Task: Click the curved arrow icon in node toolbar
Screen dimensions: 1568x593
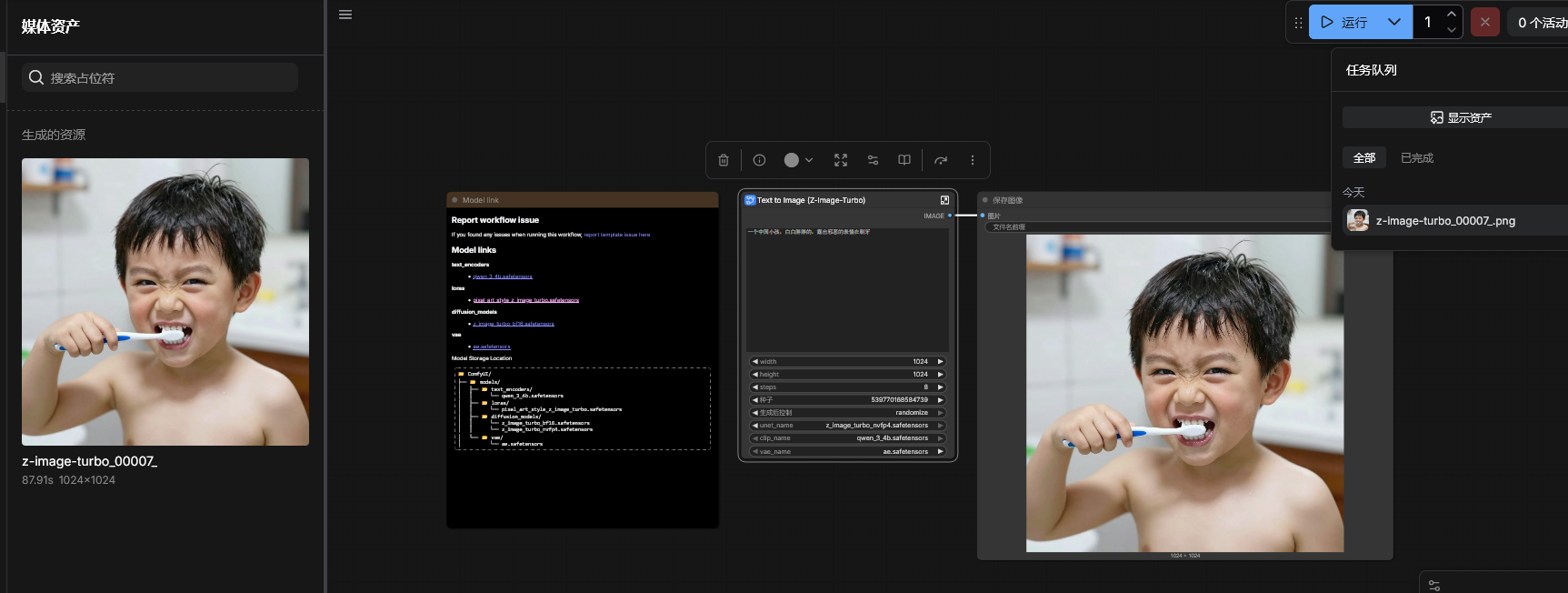Action: tap(941, 160)
